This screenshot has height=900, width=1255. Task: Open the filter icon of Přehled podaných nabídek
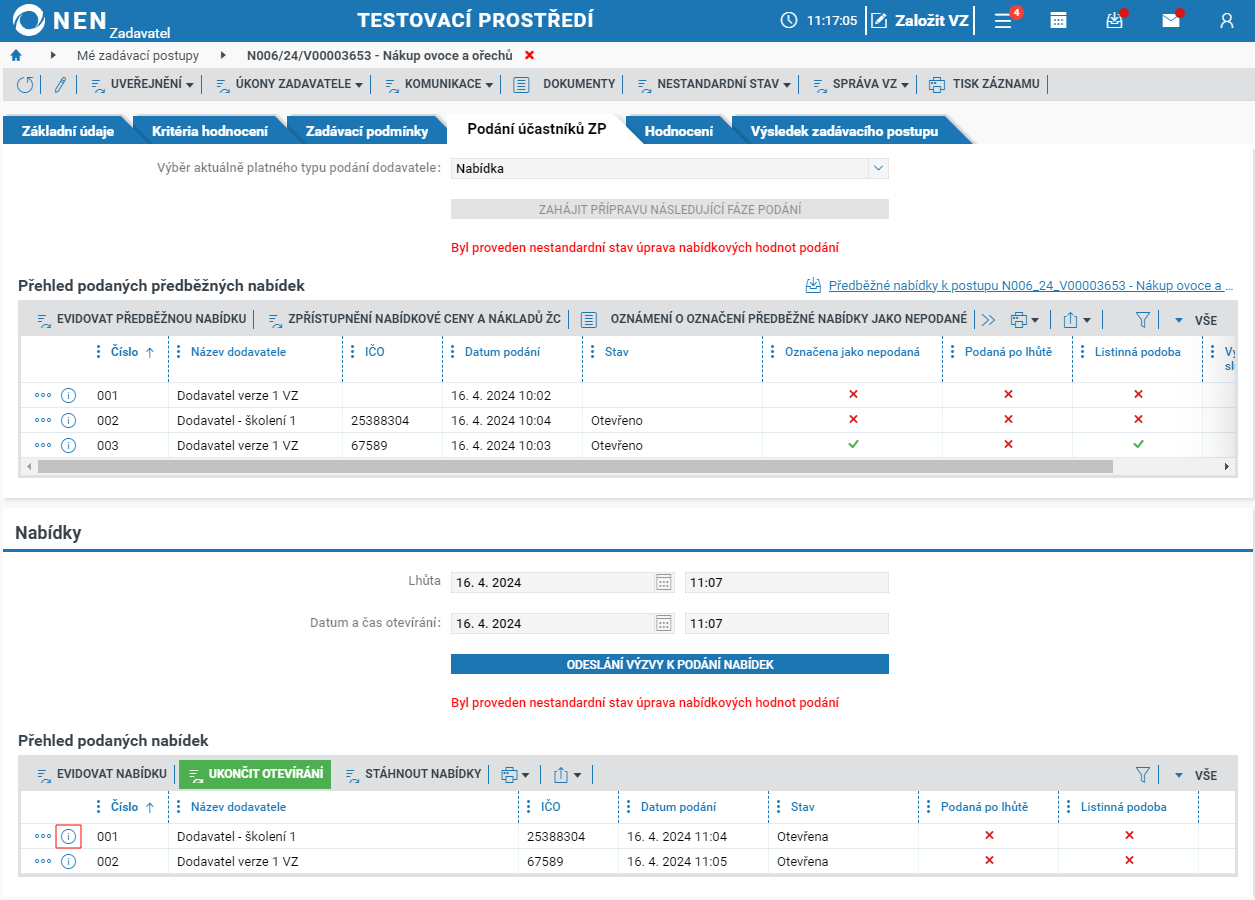click(x=1143, y=774)
